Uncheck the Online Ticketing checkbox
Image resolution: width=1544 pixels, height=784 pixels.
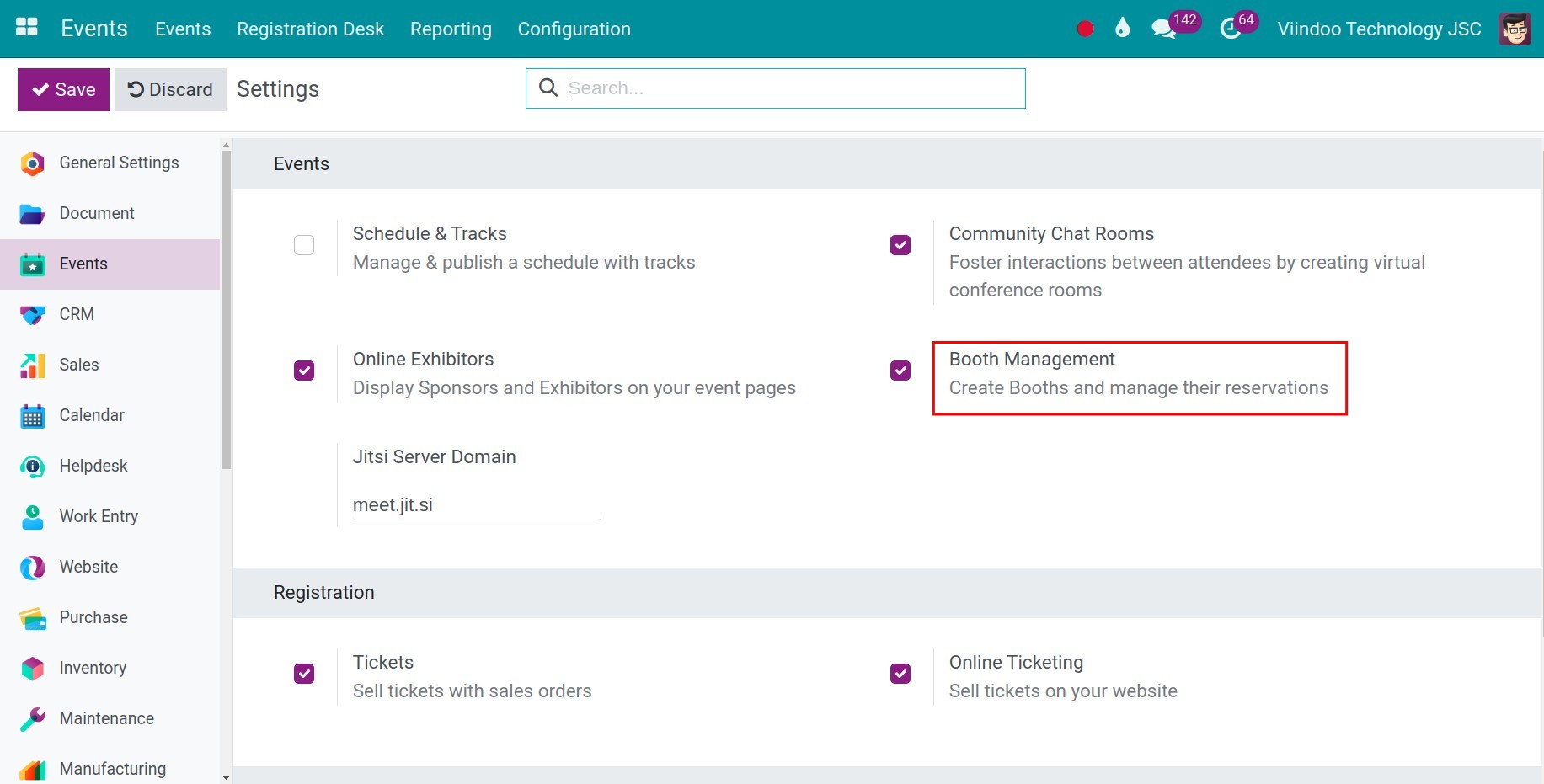pyautogui.click(x=900, y=674)
